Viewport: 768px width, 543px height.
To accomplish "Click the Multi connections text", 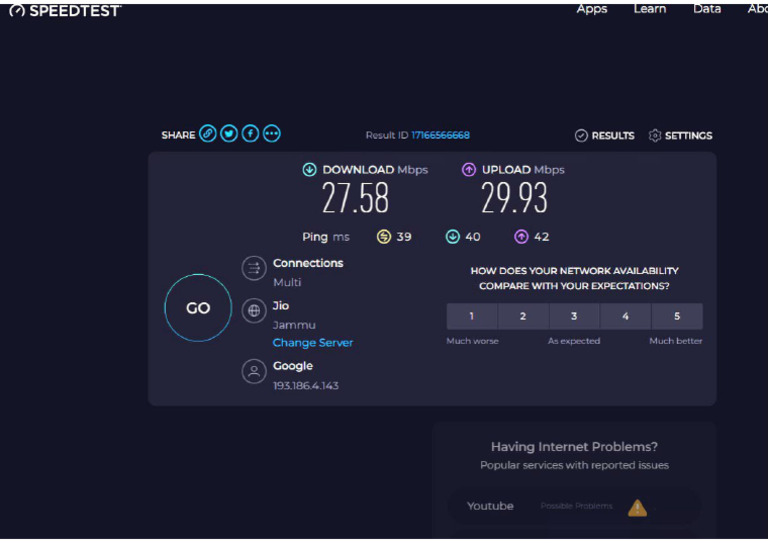I will [287, 283].
